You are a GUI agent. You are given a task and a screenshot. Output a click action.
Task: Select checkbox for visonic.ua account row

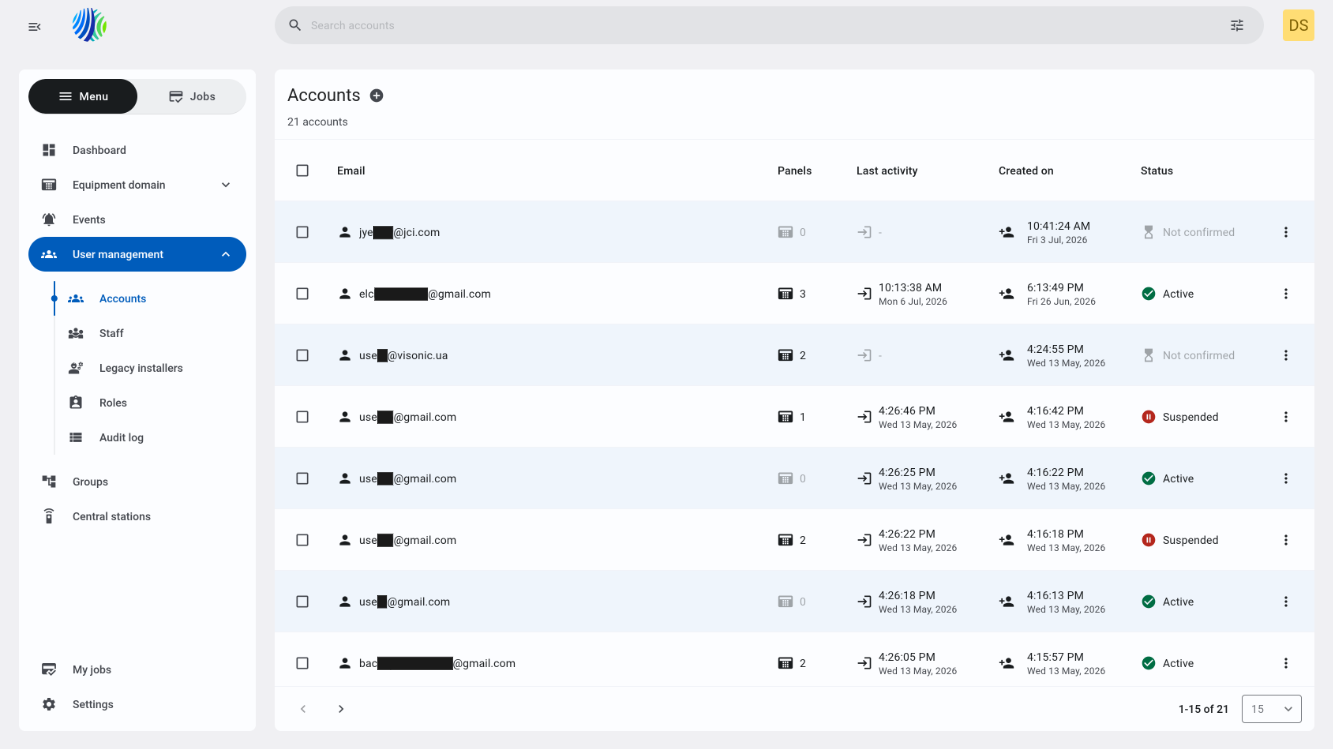coord(302,355)
